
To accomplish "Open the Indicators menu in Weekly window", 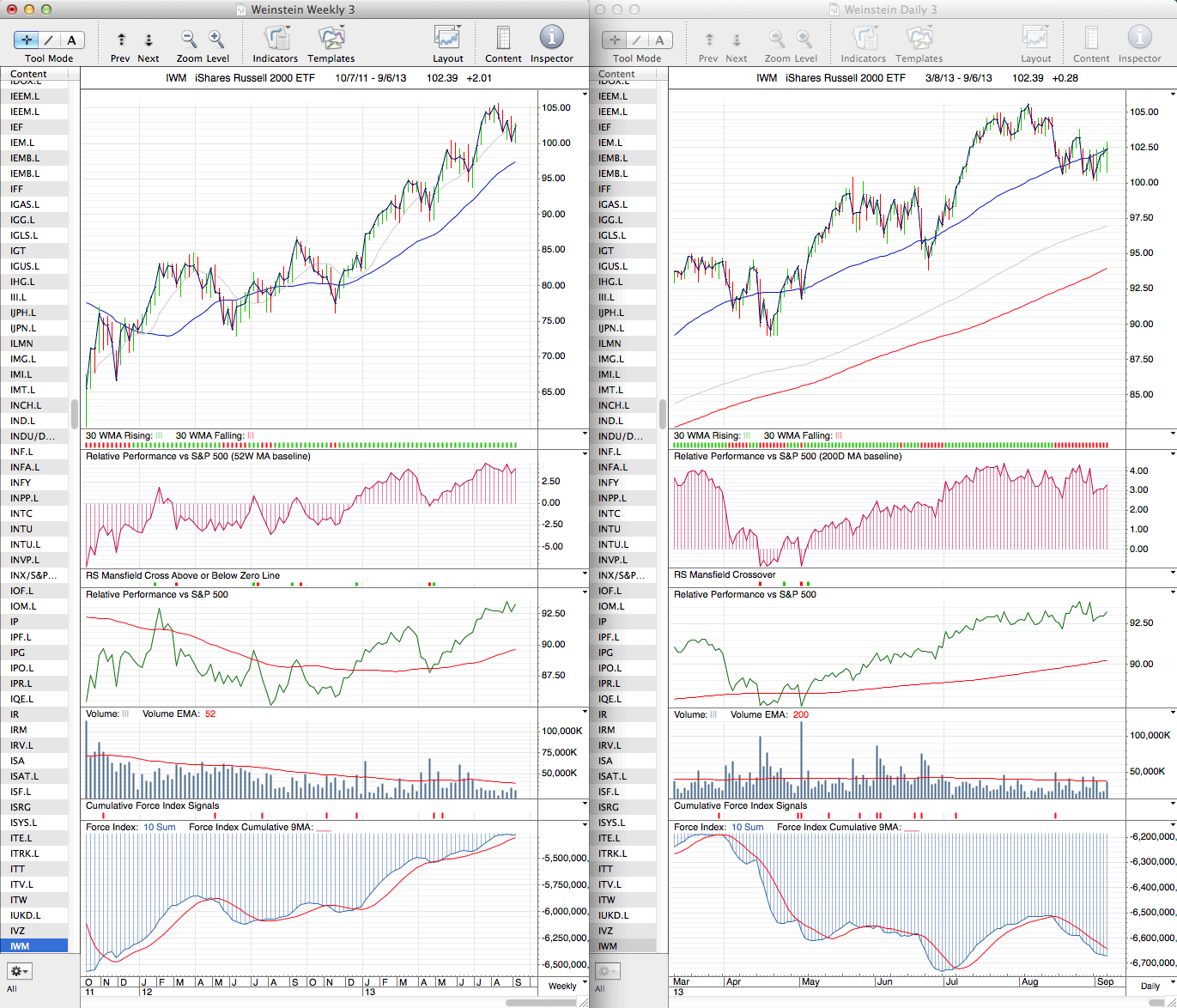I will point(276,39).
